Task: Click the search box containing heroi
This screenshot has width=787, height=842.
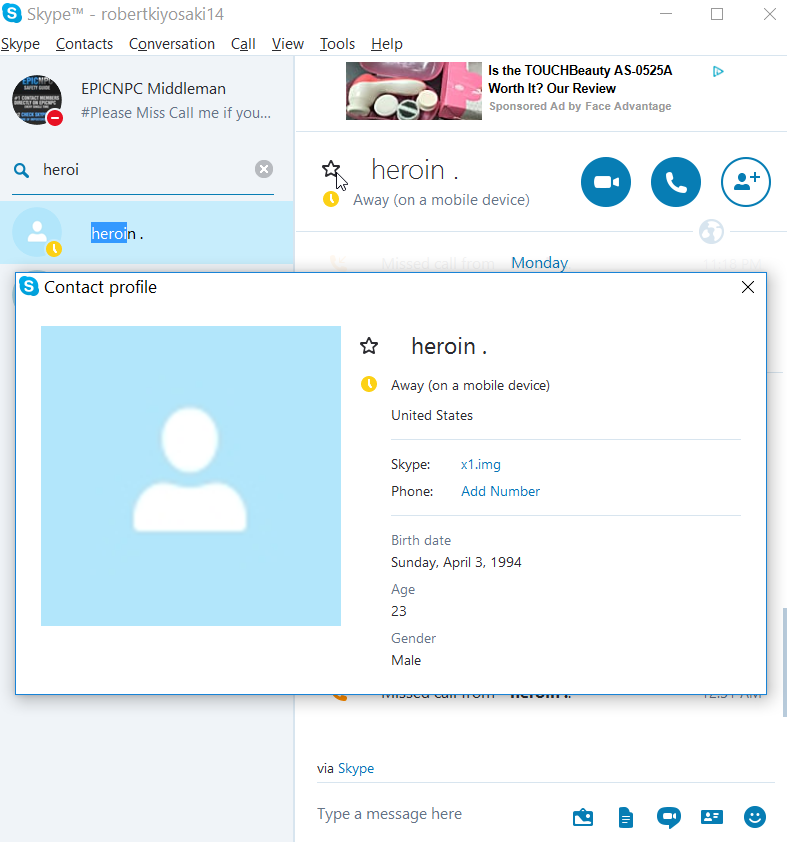Action: 145,170
